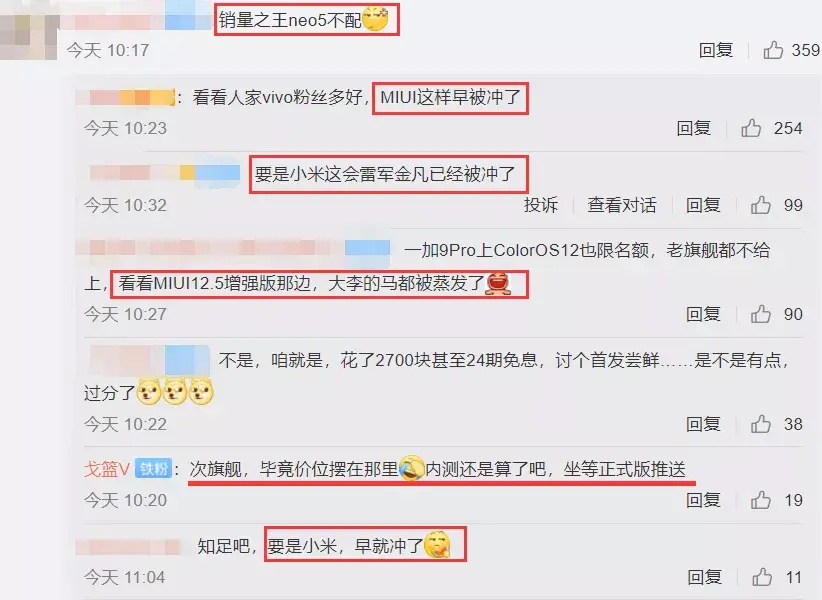Click 回复 on the 10:22 comment
822x600 pixels.
point(703,424)
